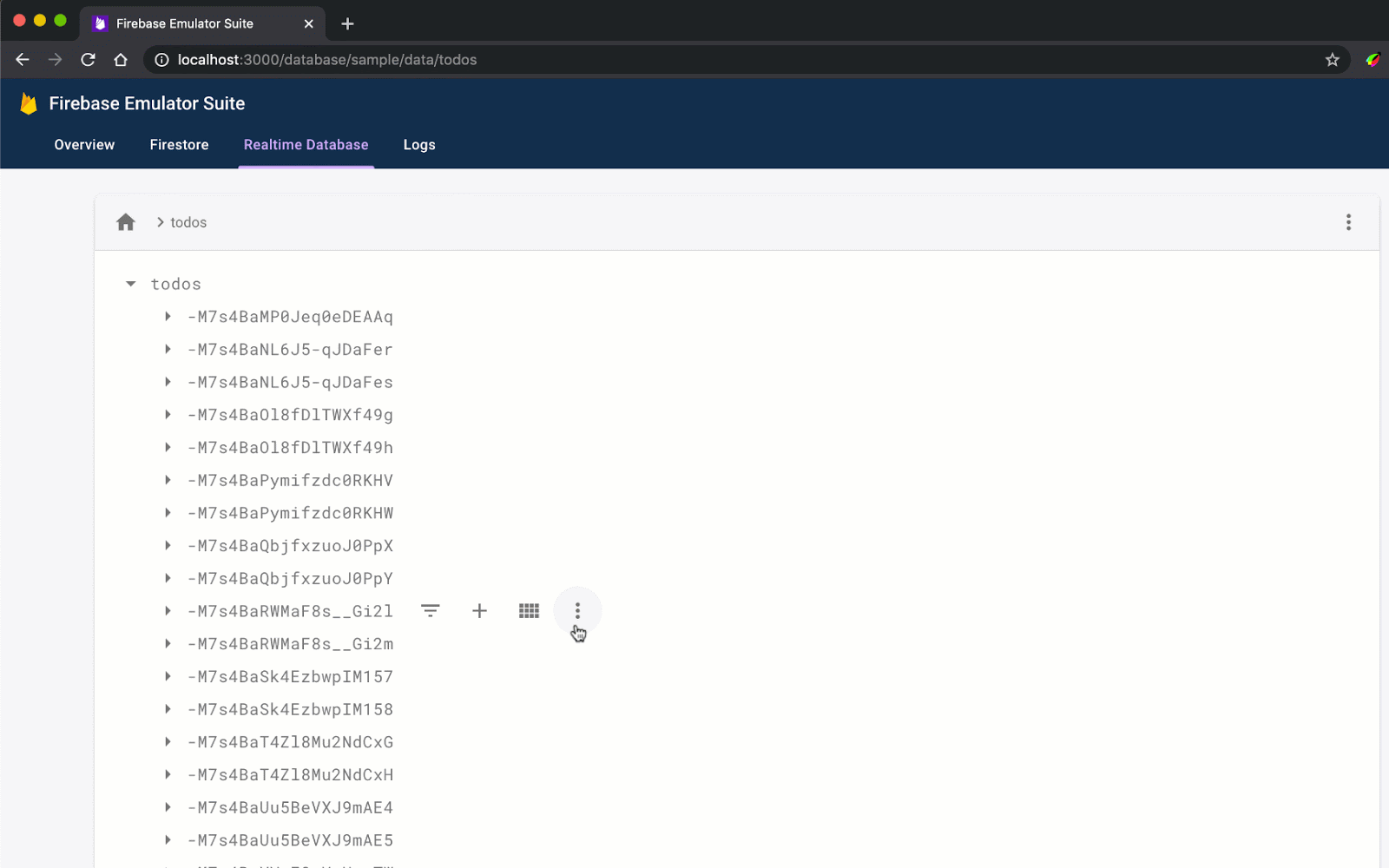Screen dimensions: 1389x868
Task: Click the Firebase logo in the header
Action: click(29, 103)
